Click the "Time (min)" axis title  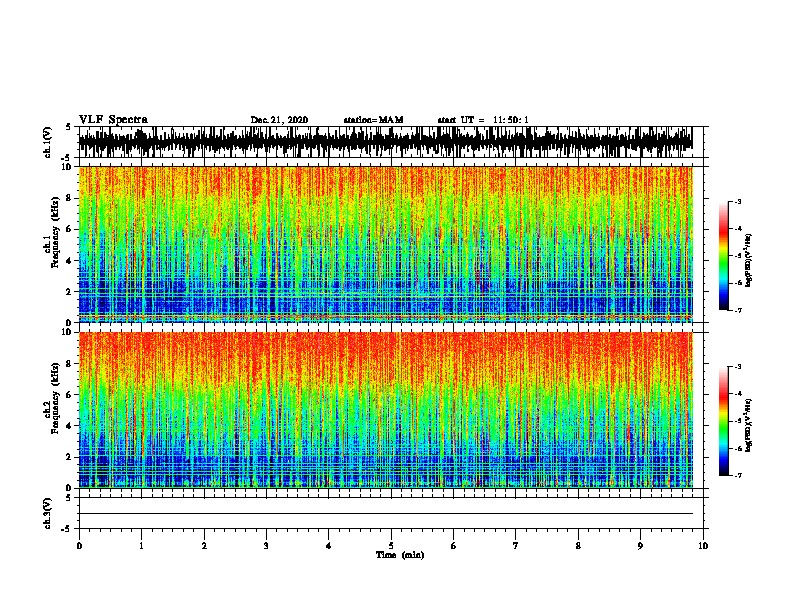pos(400,555)
